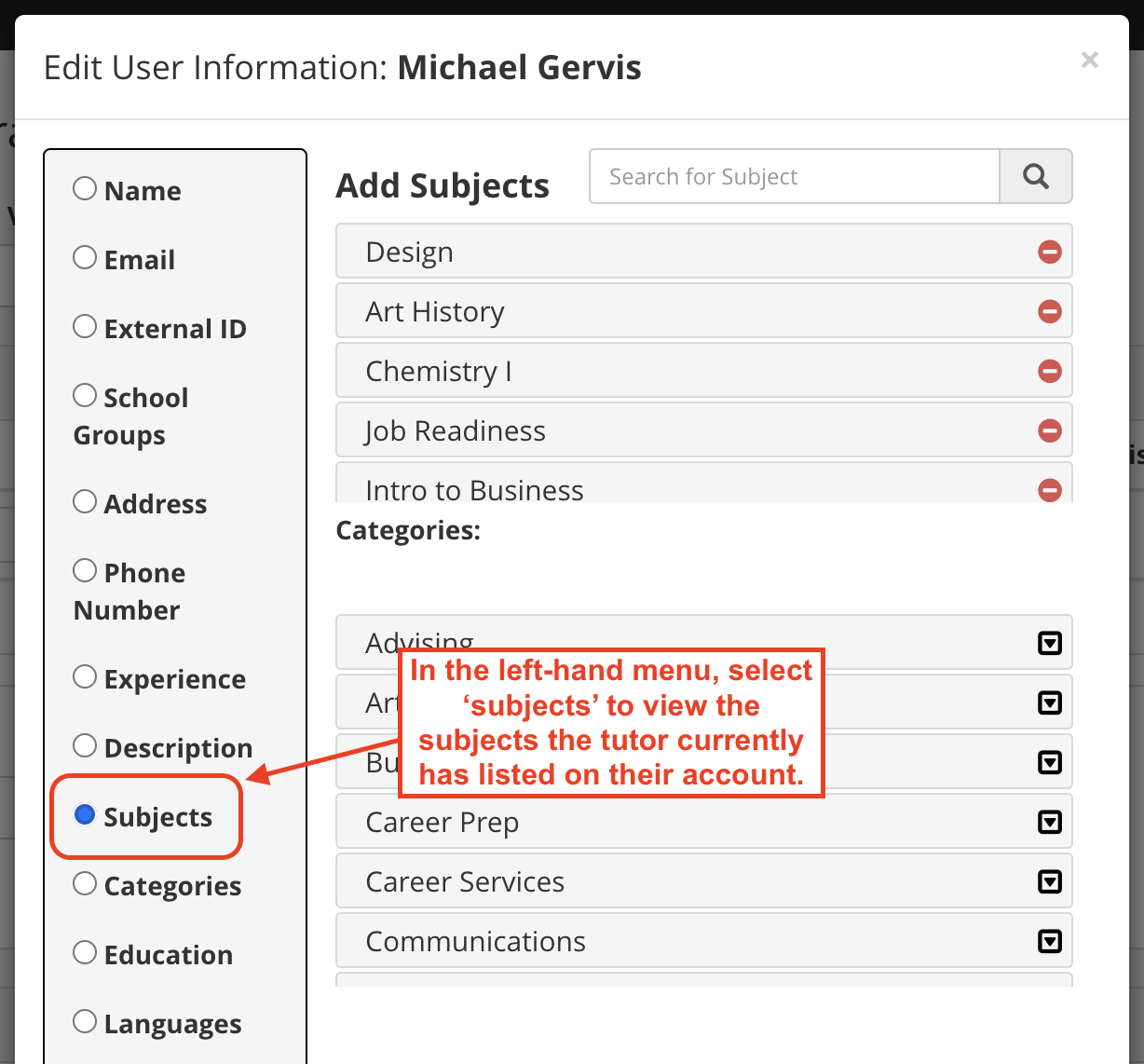Close the Edit User Information dialog
The image size is (1144, 1064).
[x=1090, y=61]
